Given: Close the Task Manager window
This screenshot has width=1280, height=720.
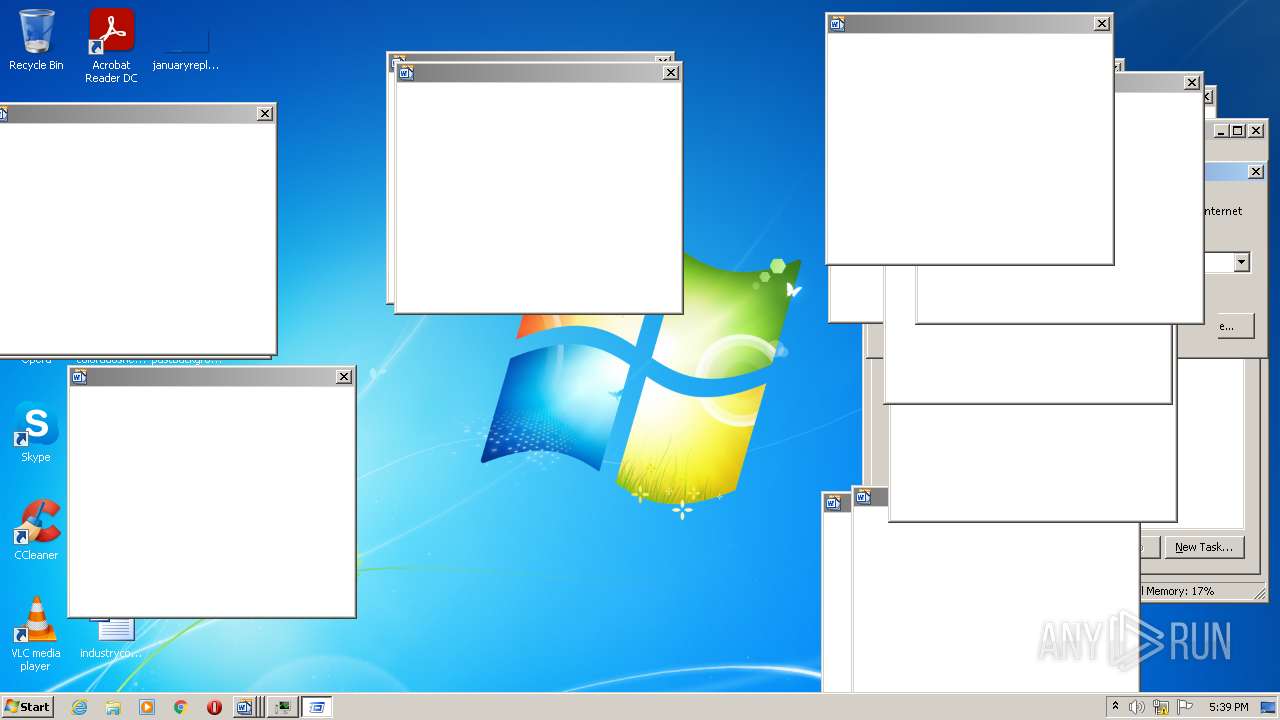Looking at the screenshot, I should point(1256,131).
